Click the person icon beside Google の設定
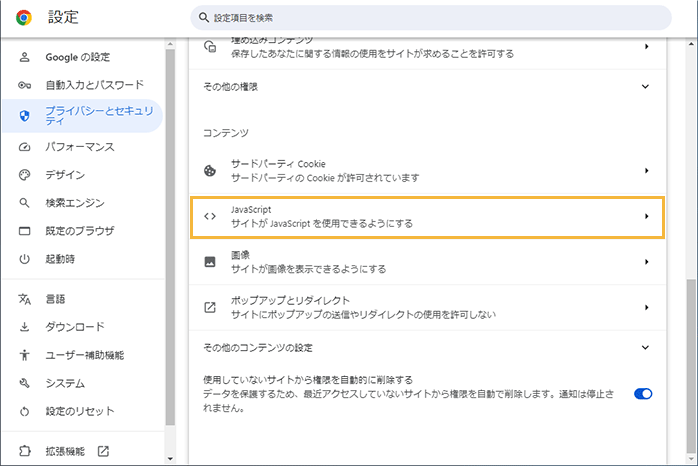This screenshot has height=466, width=698. pyautogui.click(x=24, y=57)
